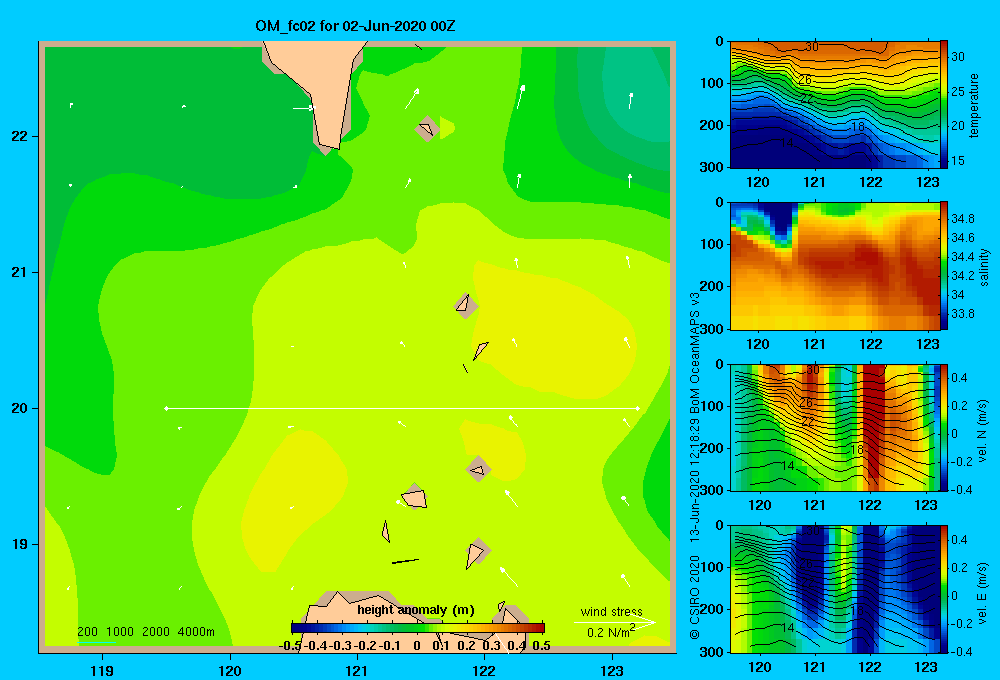Image resolution: width=1000 pixels, height=680 pixels.
Task: Click the -0.4 tick on vel. E colorbar
Action: pyautogui.click(x=962, y=651)
